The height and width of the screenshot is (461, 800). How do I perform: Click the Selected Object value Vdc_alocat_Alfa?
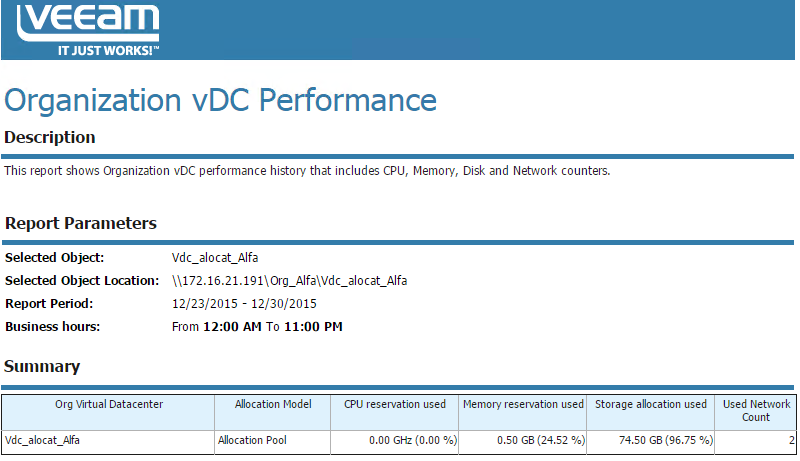215,258
